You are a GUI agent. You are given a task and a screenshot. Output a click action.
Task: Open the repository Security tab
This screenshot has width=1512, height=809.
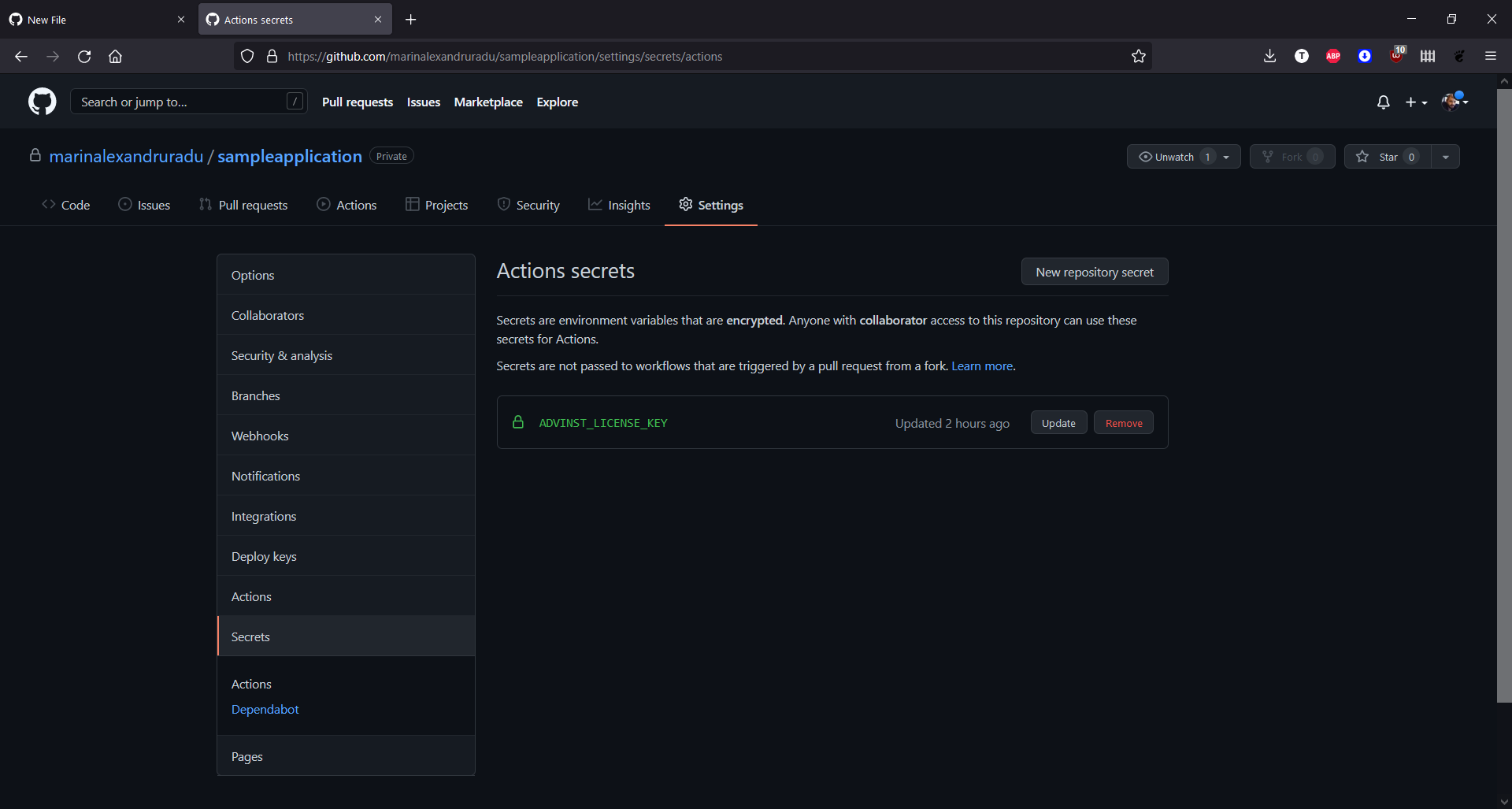coord(528,205)
